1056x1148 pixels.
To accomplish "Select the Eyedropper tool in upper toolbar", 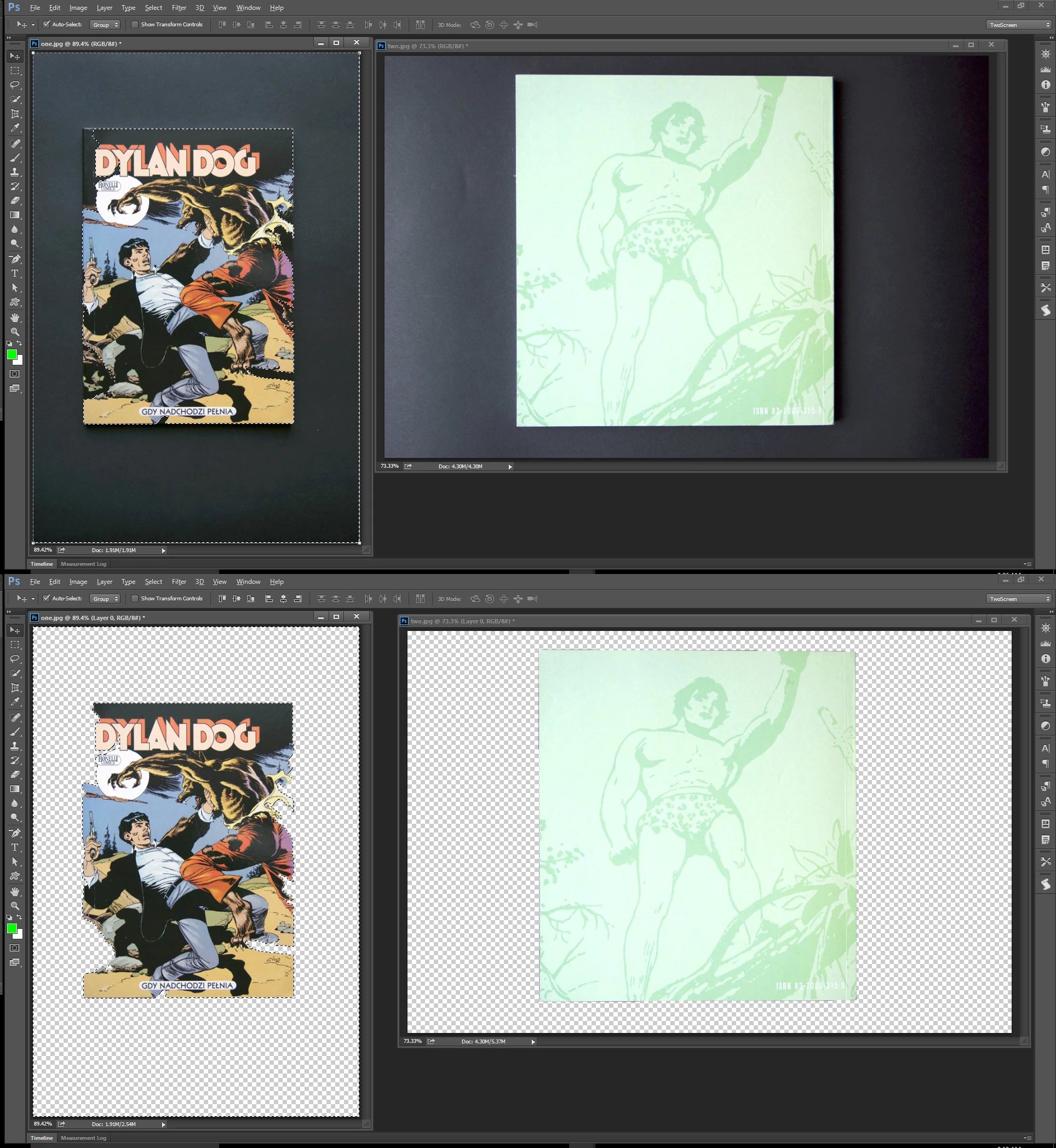I will pos(15,128).
